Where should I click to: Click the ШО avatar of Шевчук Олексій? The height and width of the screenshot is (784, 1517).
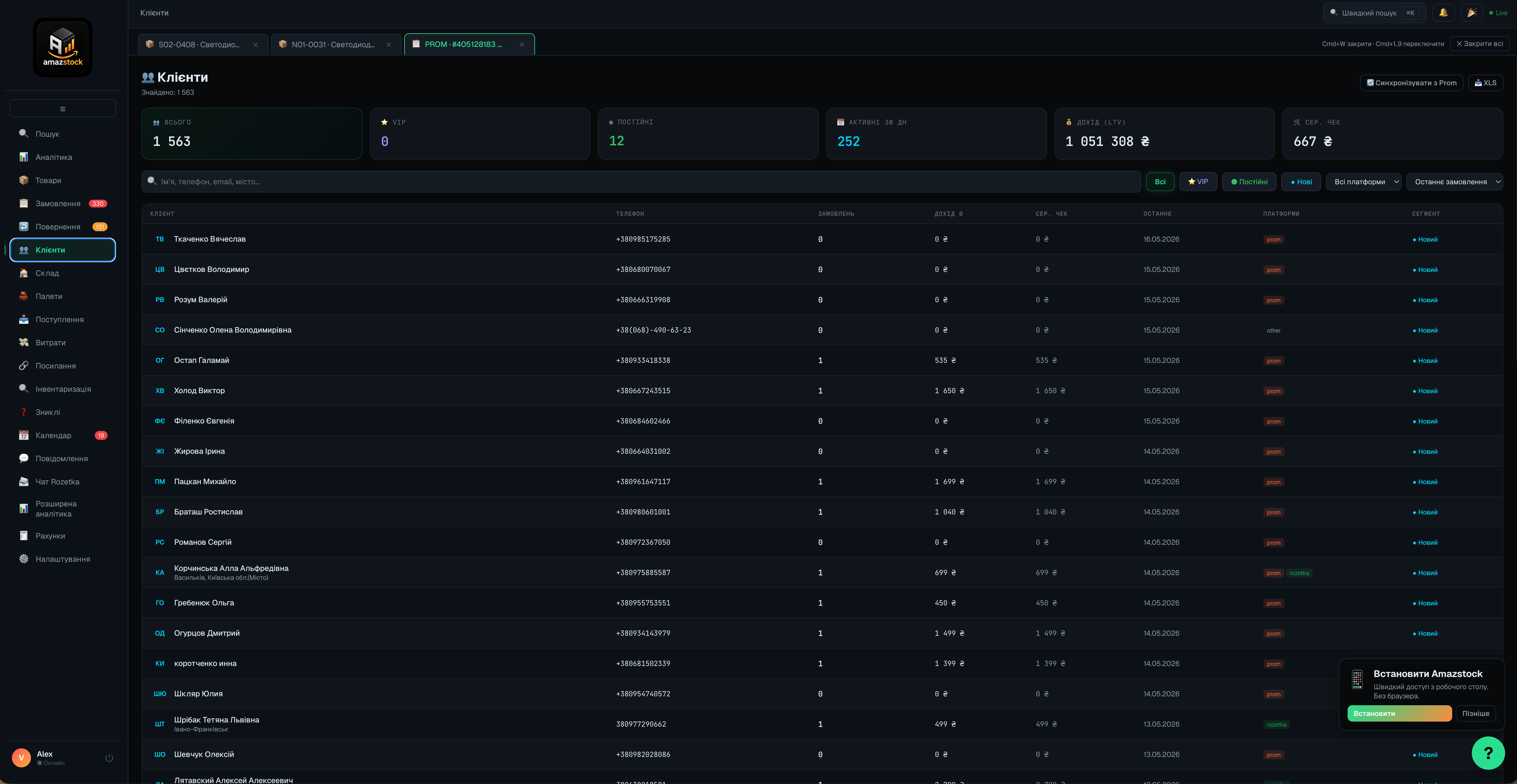point(160,755)
